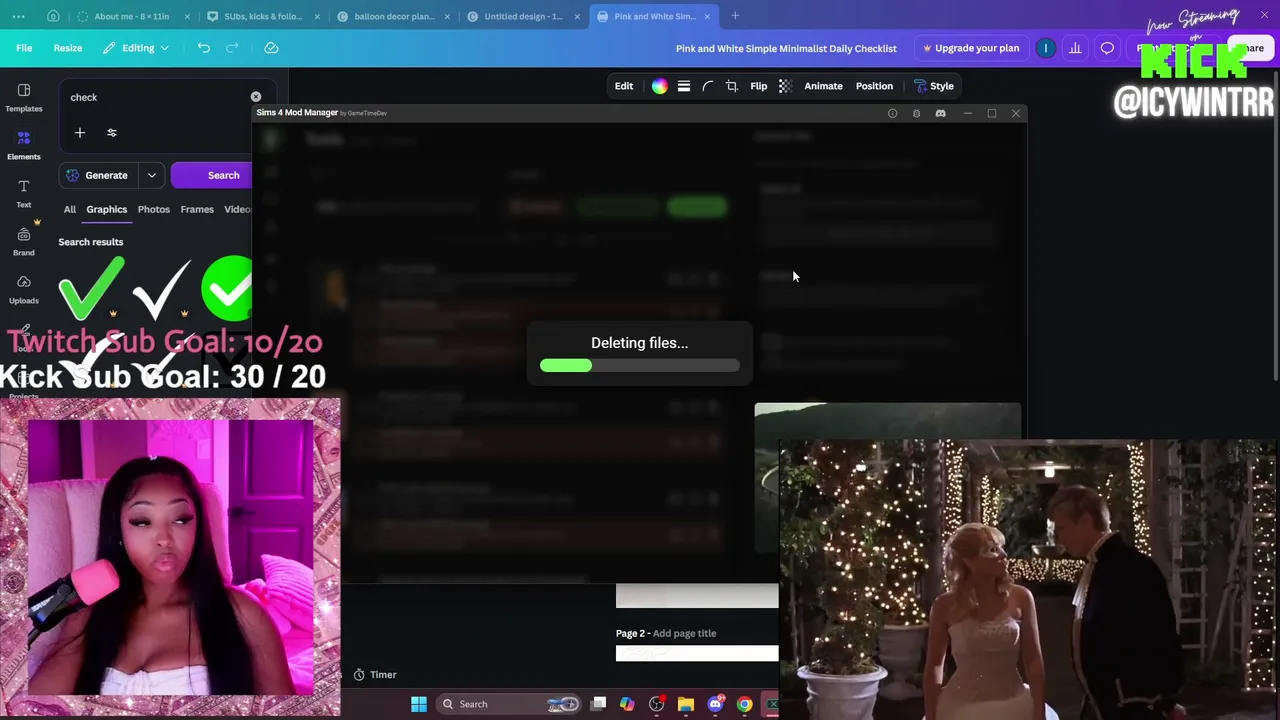Select the crop tool

(732, 86)
